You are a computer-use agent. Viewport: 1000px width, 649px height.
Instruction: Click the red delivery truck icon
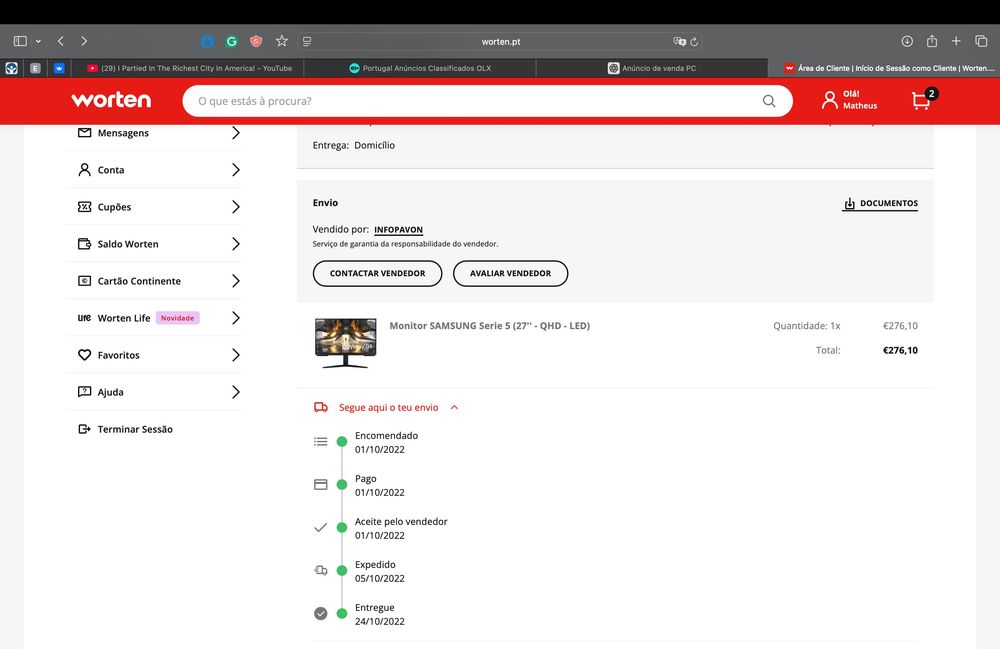[x=321, y=407]
